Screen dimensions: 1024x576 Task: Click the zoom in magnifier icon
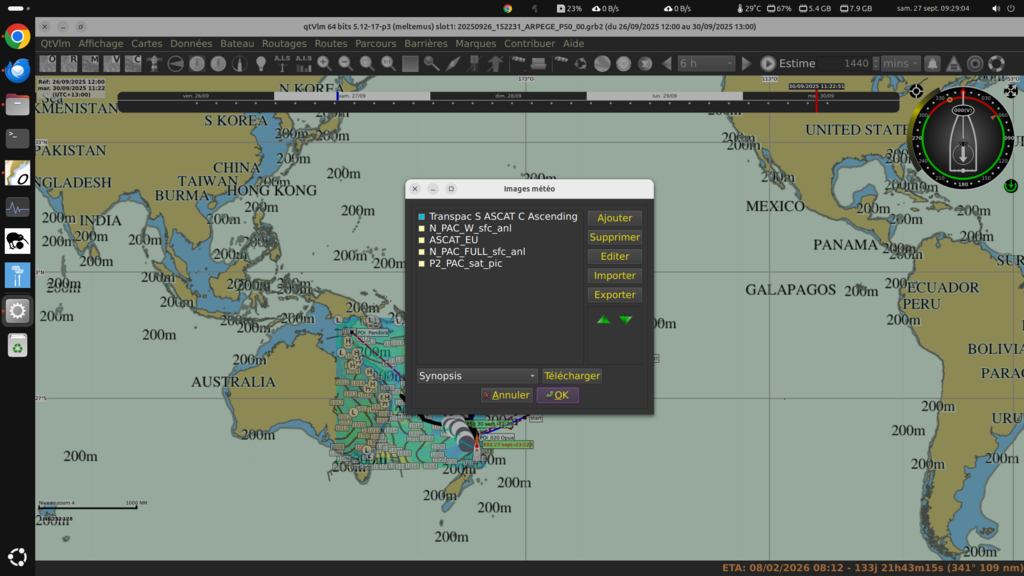[x=324, y=63]
